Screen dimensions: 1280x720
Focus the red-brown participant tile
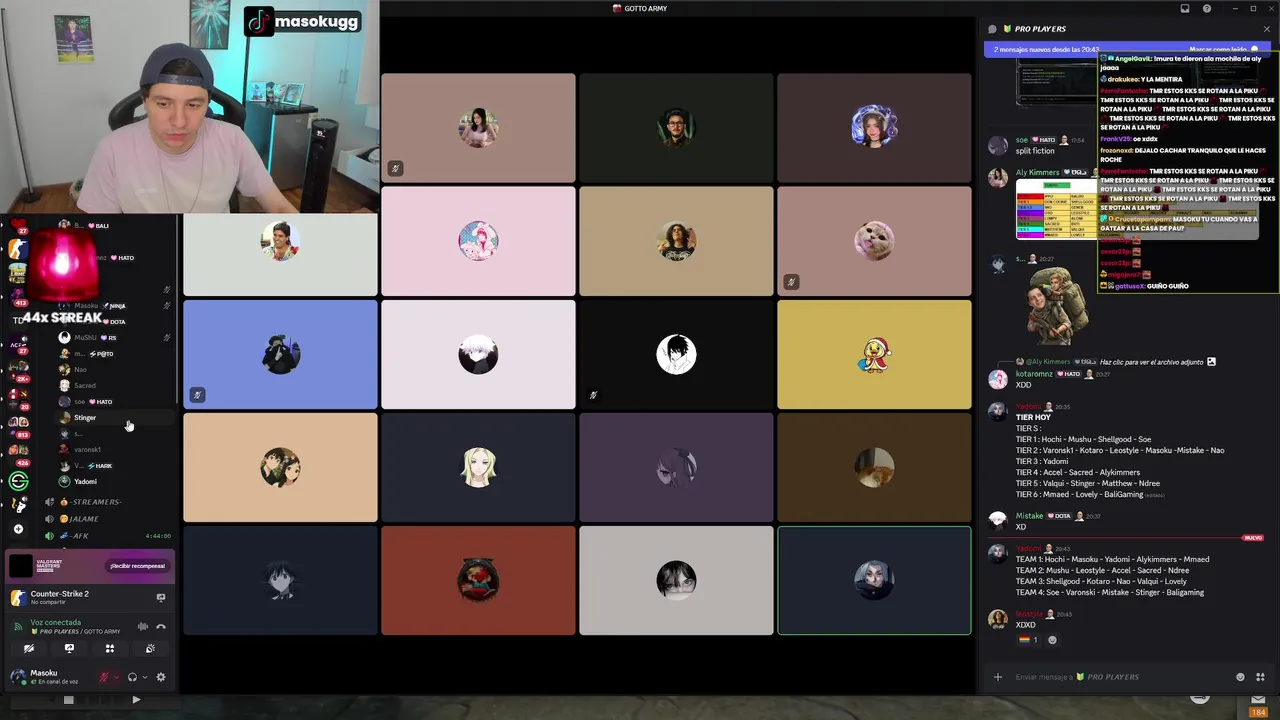[478, 581]
